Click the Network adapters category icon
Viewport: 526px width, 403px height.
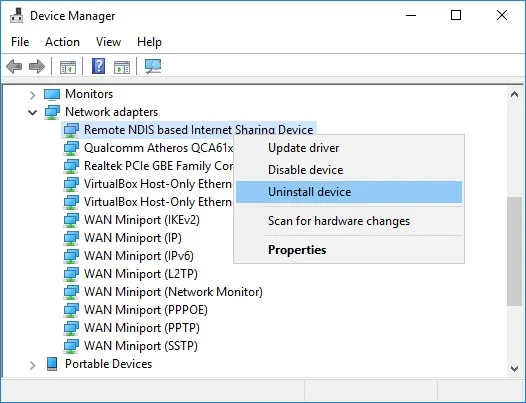(x=52, y=112)
